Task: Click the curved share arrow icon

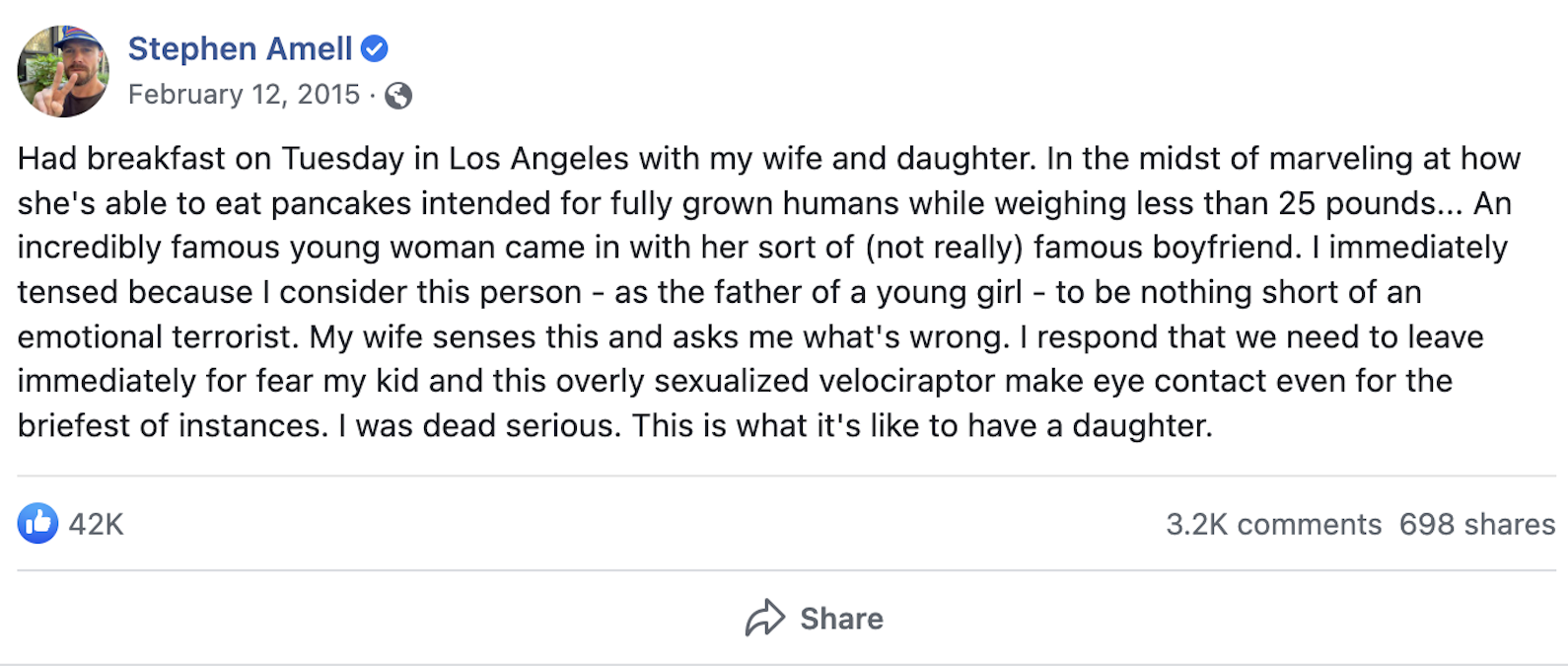Action: pyautogui.click(x=765, y=619)
